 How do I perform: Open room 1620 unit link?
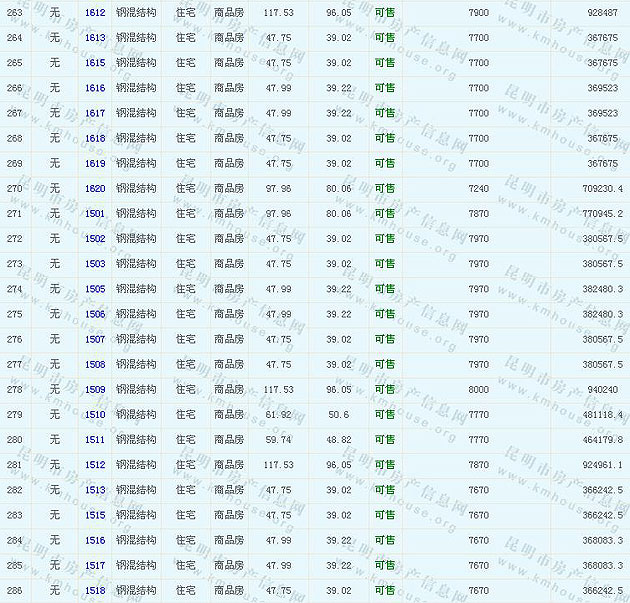[95, 188]
